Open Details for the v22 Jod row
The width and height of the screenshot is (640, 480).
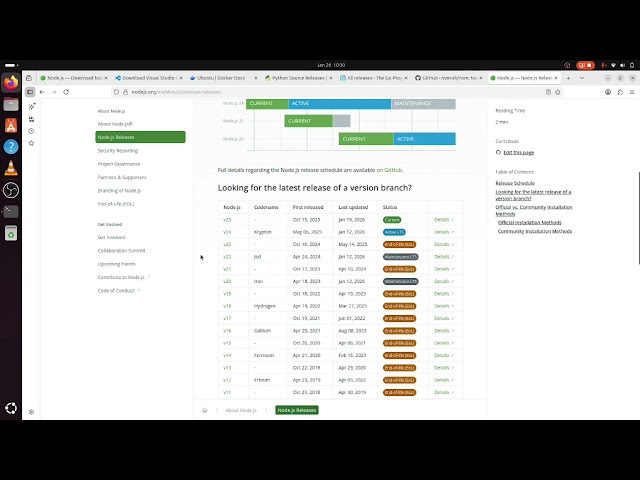[x=444, y=257]
